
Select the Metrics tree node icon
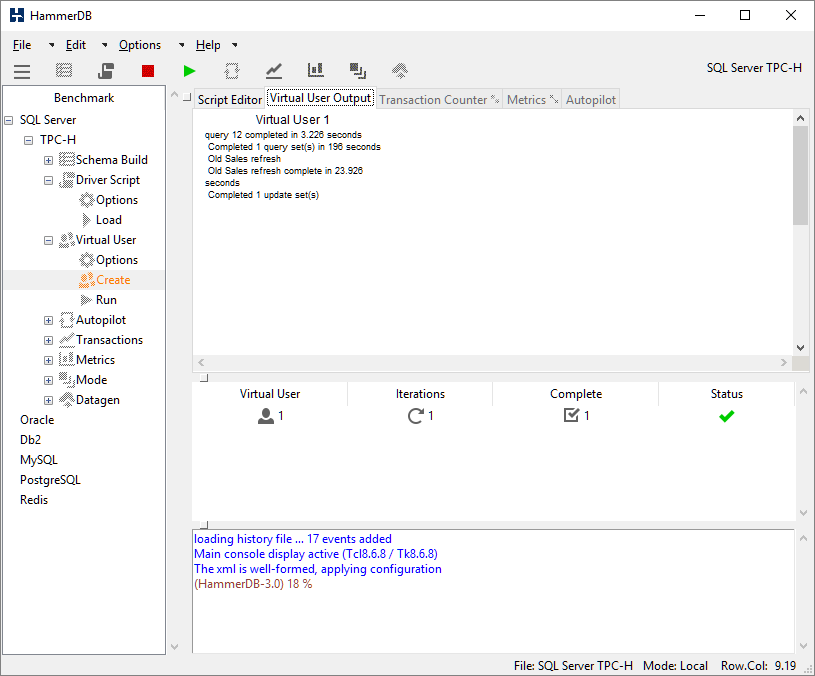[67, 360]
